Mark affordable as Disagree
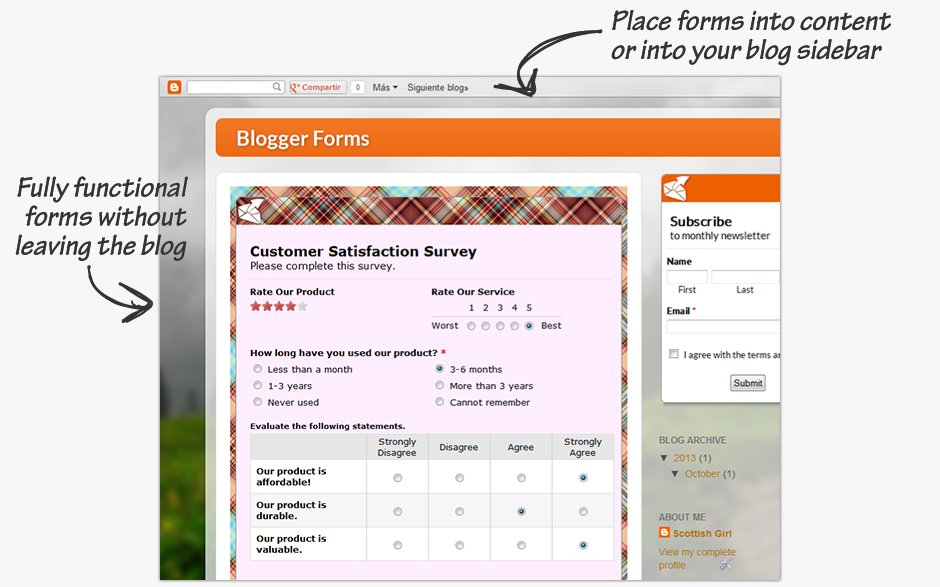The width and height of the screenshot is (940, 587). click(x=459, y=478)
